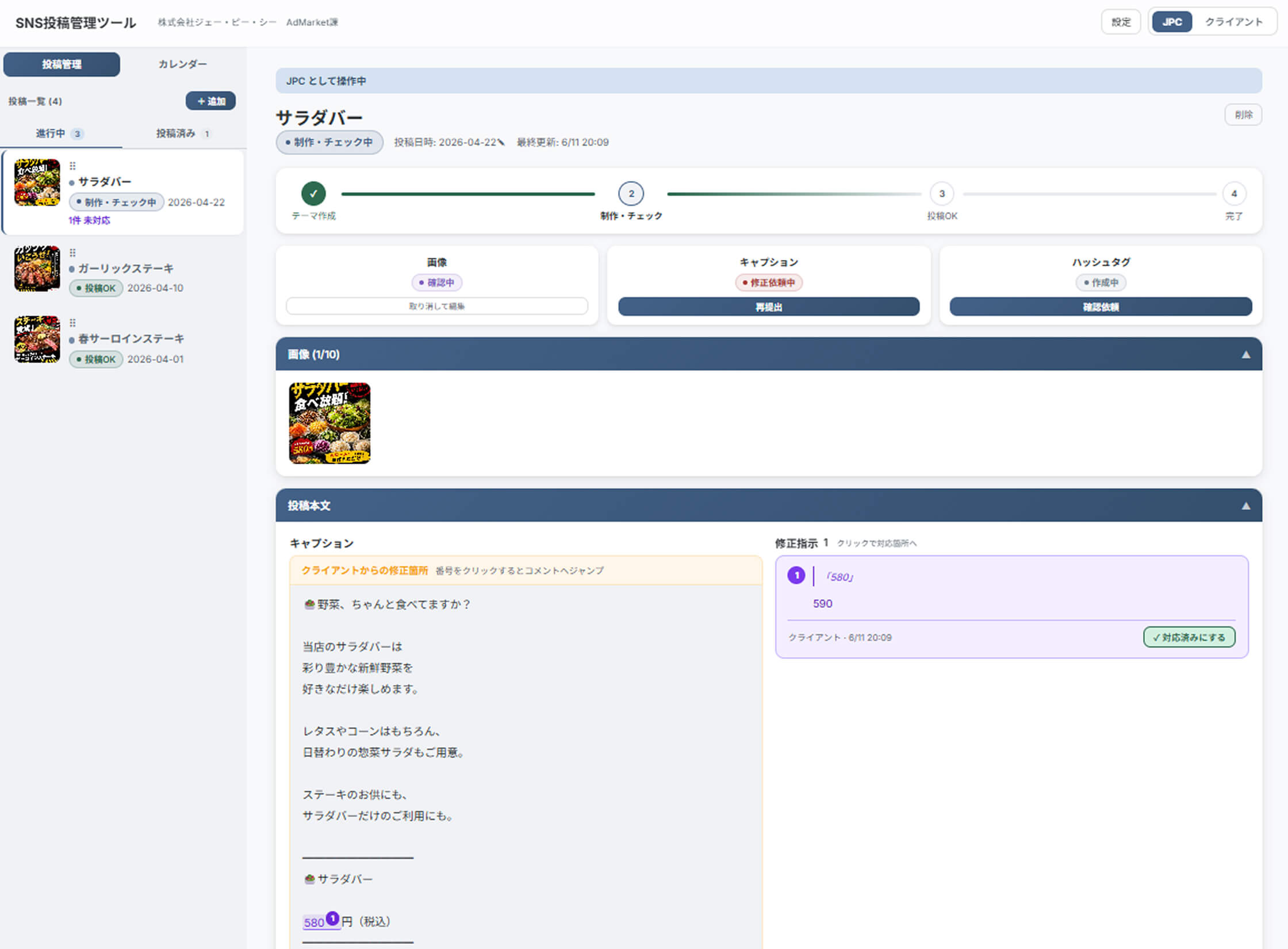Click the 修正依頼中 status pill
1288x949 pixels.
769,282
